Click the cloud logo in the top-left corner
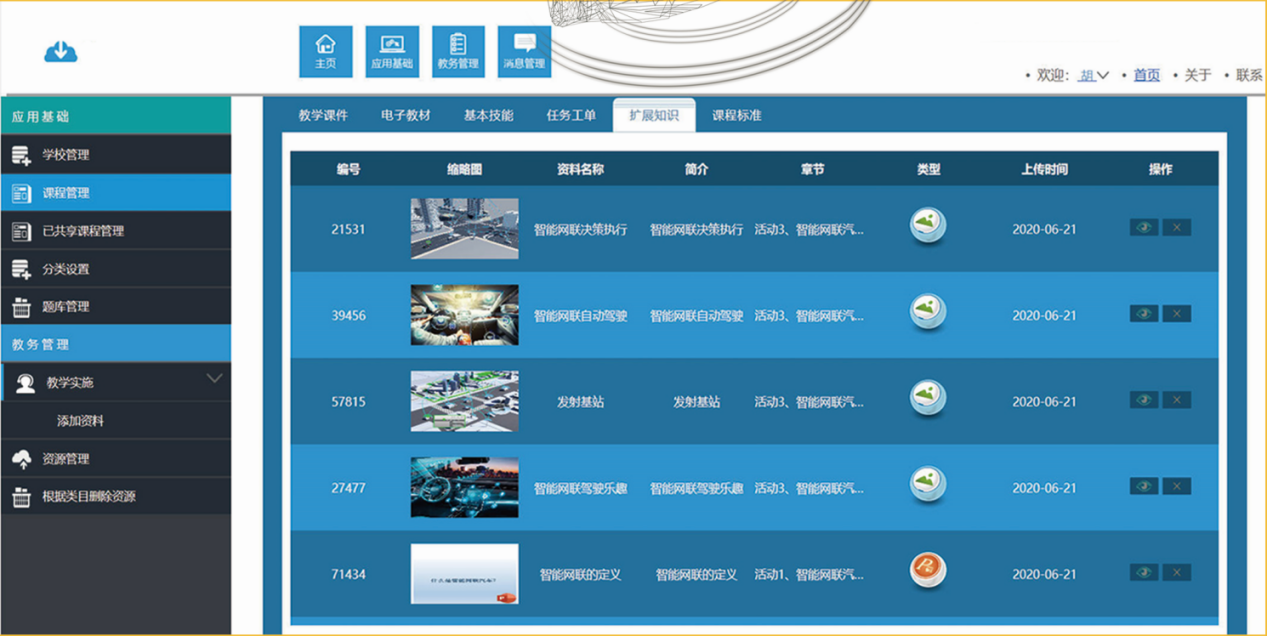The height and width of the screenshot is (636, 1267). [x=60, y=50]
